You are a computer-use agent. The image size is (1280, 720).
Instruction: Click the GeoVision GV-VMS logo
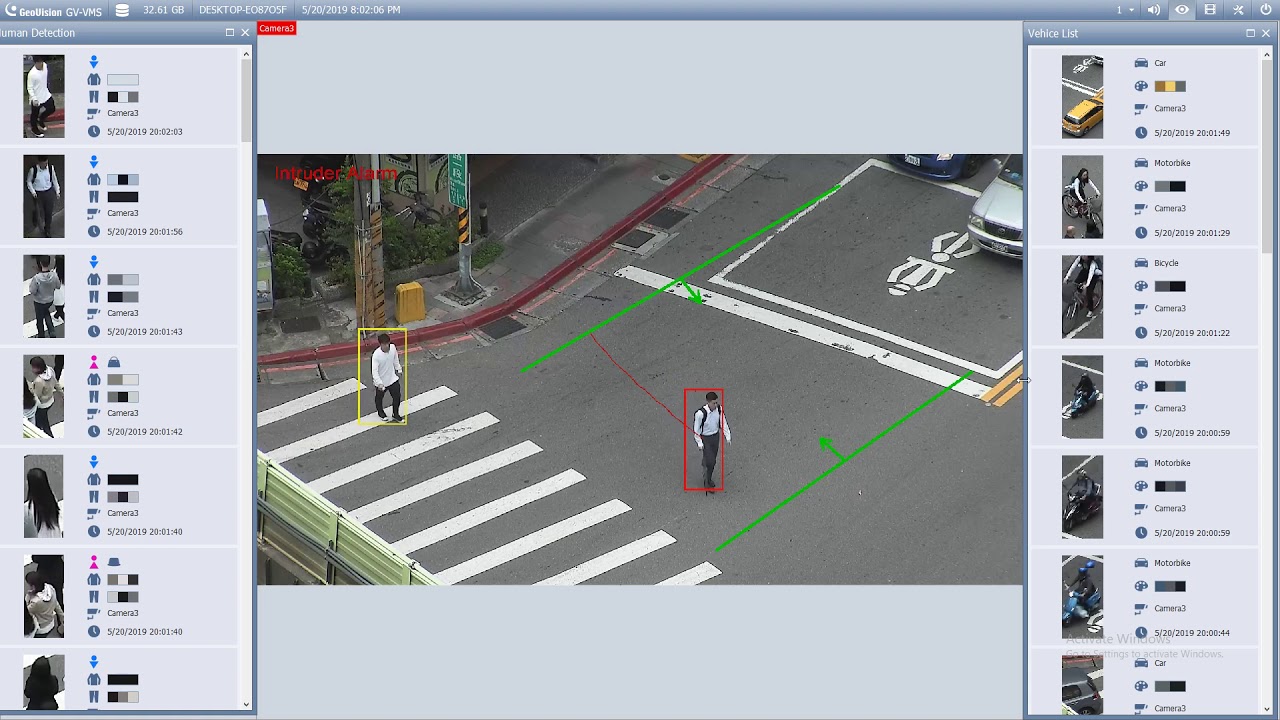click(x=53, y=10)
